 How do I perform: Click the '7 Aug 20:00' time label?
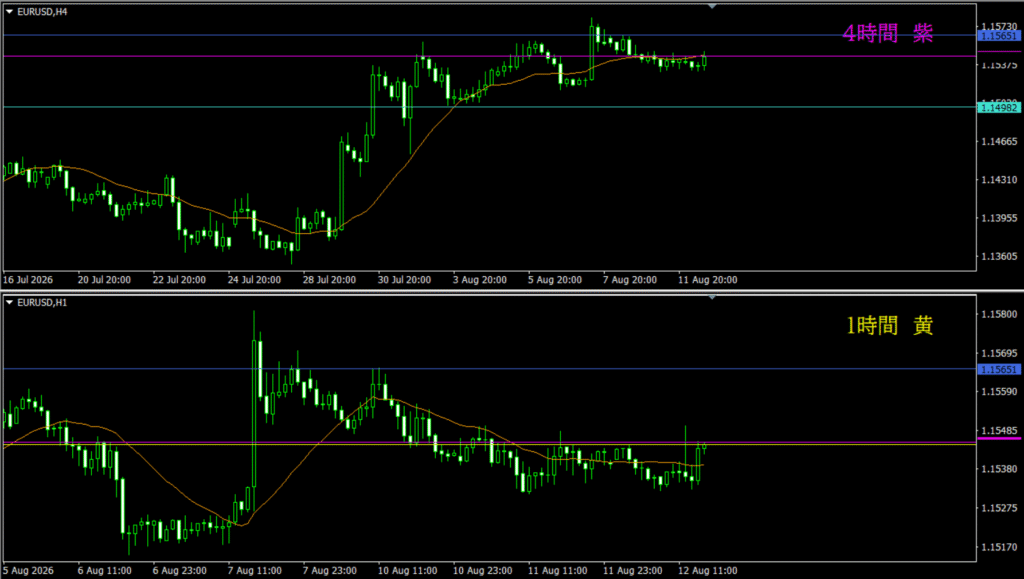point(630,280)
